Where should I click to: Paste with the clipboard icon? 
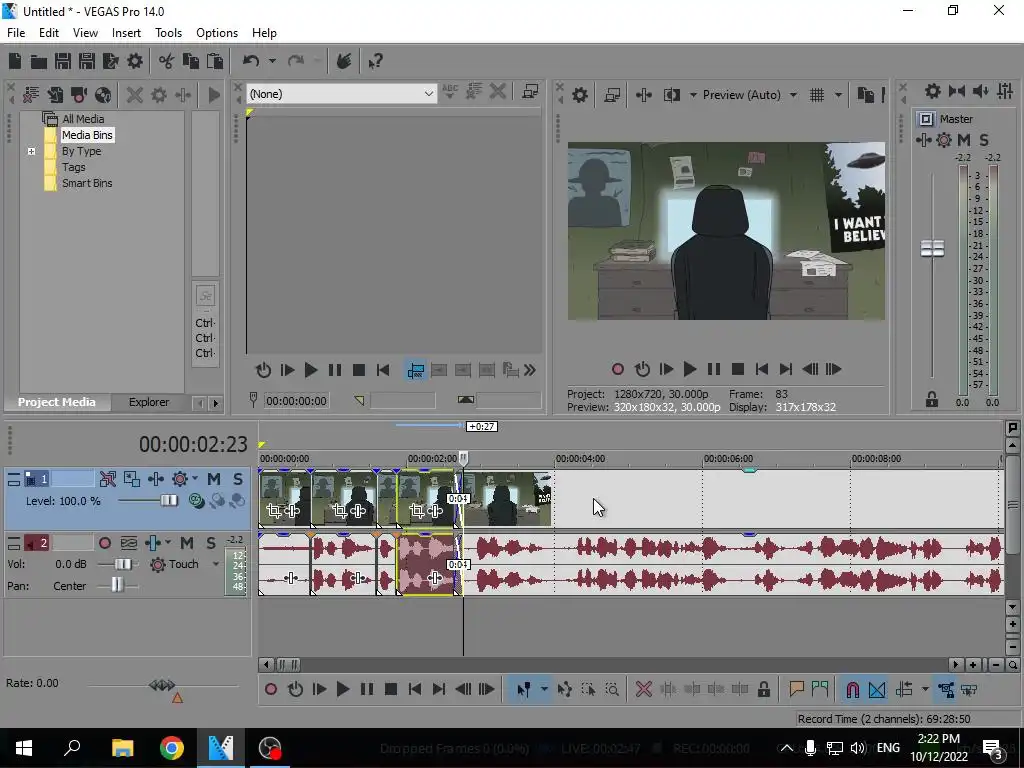click(215, 61)
